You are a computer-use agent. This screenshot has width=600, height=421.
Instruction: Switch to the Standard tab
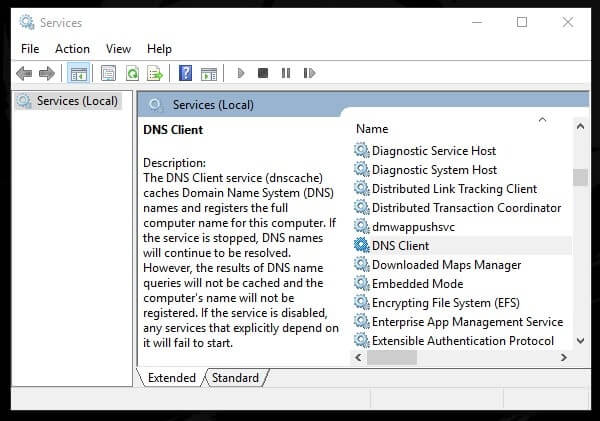(235, 378)
